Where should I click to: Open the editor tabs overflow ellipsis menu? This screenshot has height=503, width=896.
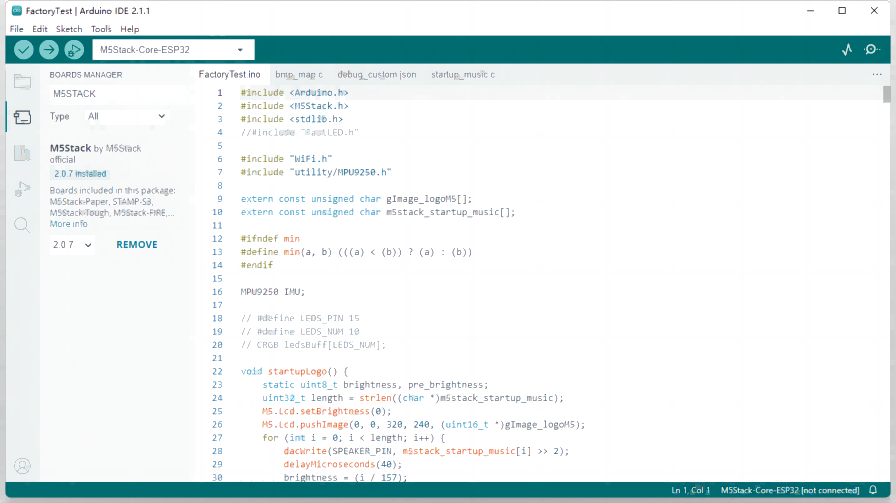coord(877,75)
